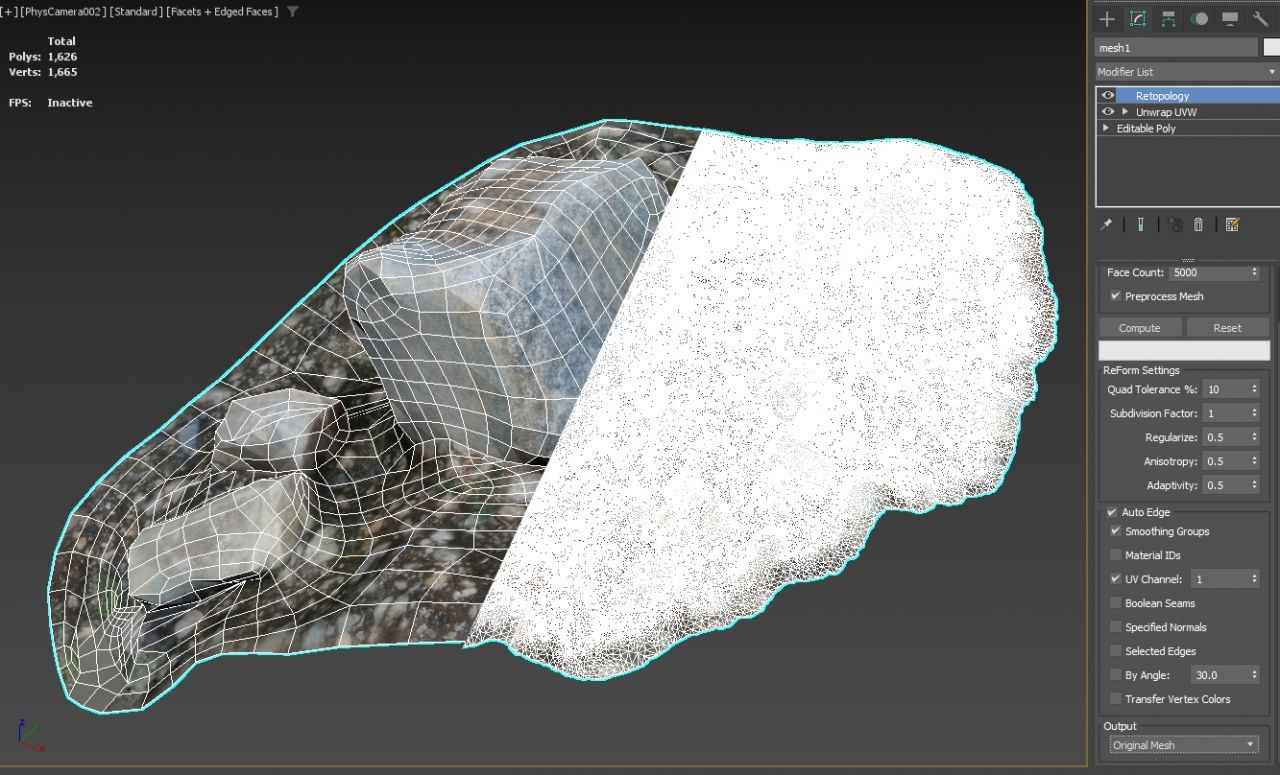Expand the Editable Poly entry
Screen dimensions: 1280x775
(x=1106, y=128)
